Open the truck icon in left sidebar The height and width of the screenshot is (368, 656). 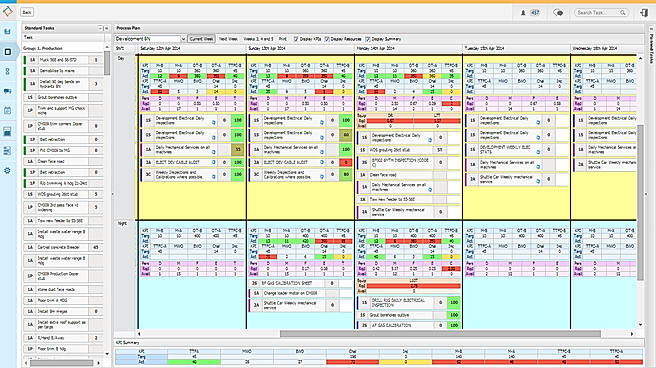point(8,91)
